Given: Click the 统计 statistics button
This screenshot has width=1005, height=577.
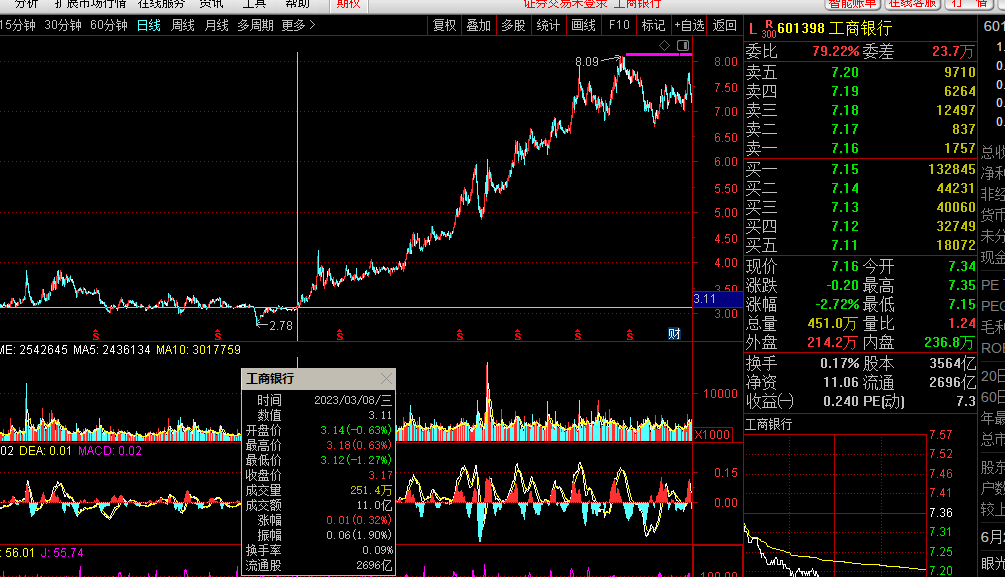Looking at the screenshot, I should pos(548,25).
